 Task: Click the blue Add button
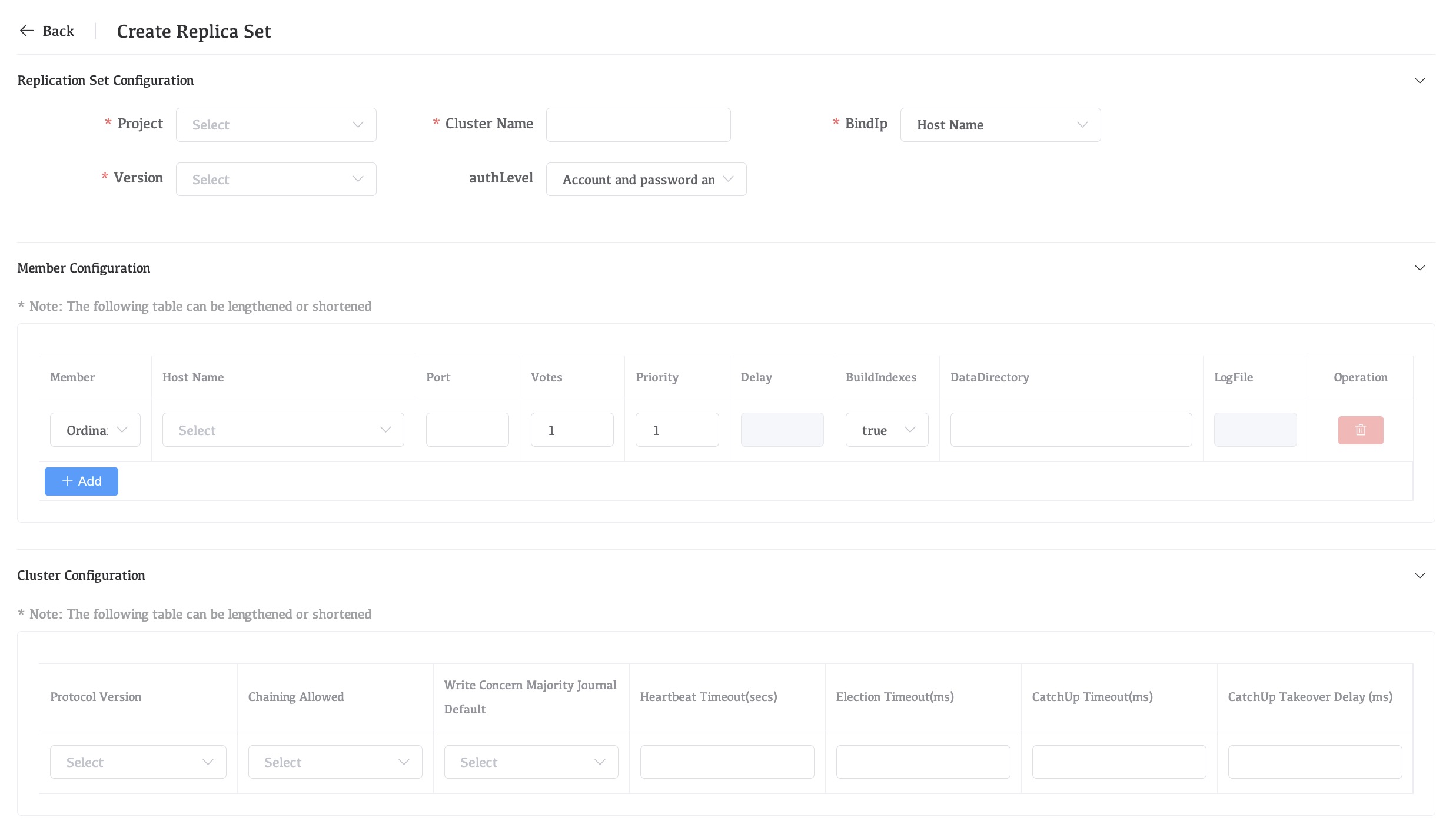coord(81,481)
